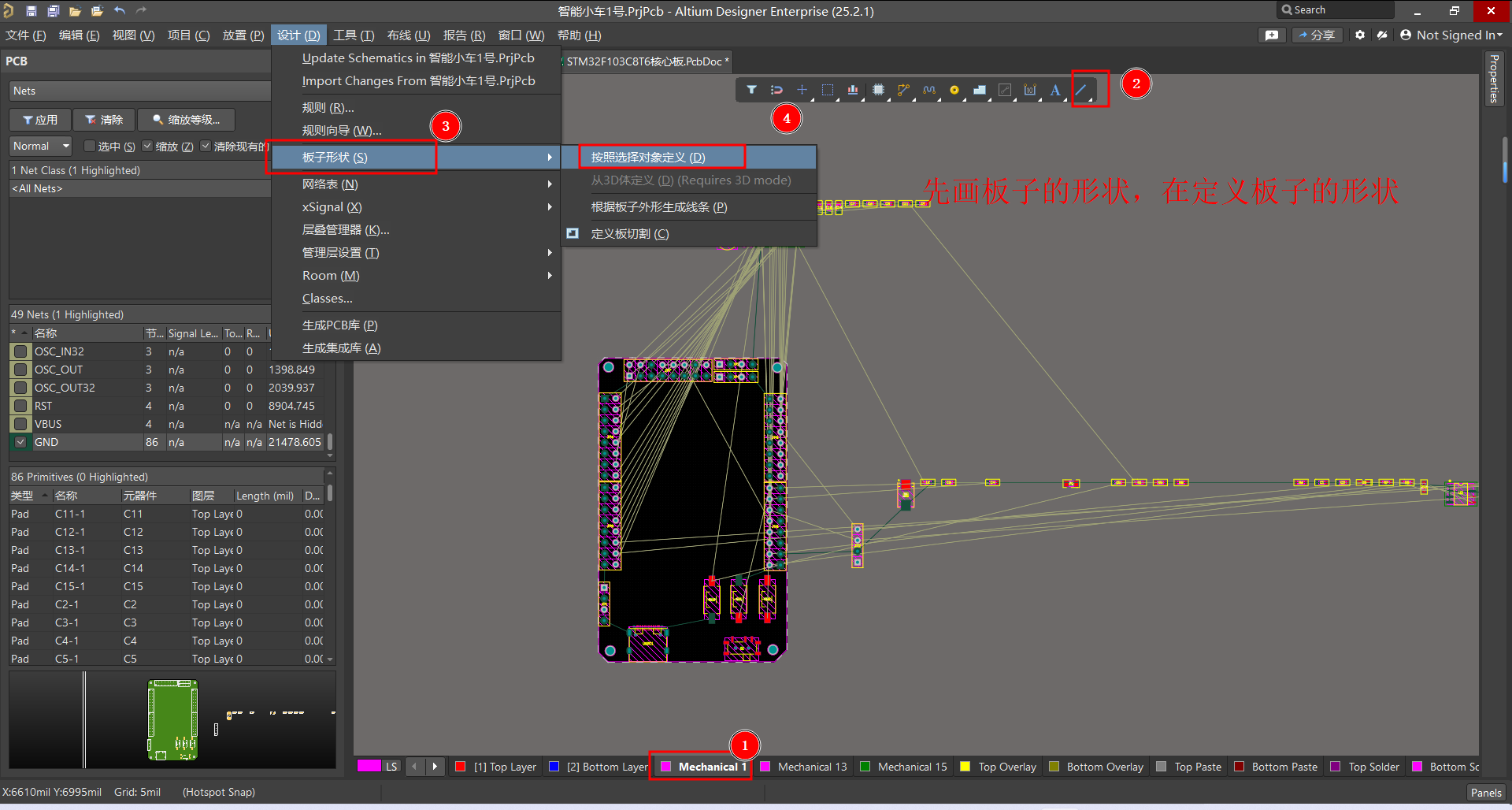This screenshot has width=1512, height=810.
Task: Select the Place Via tool
Action: (x=954, y=90)
